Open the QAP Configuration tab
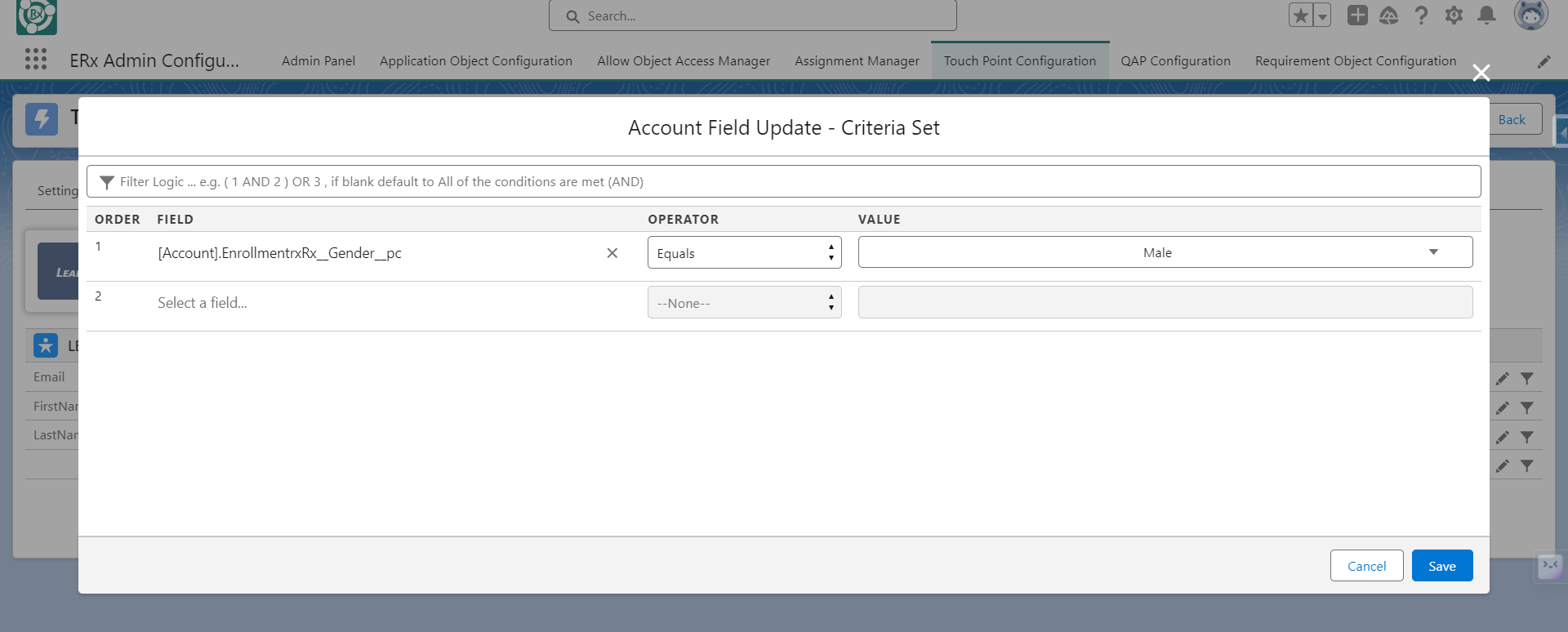1568x632 pixels. click(1175, 61)
